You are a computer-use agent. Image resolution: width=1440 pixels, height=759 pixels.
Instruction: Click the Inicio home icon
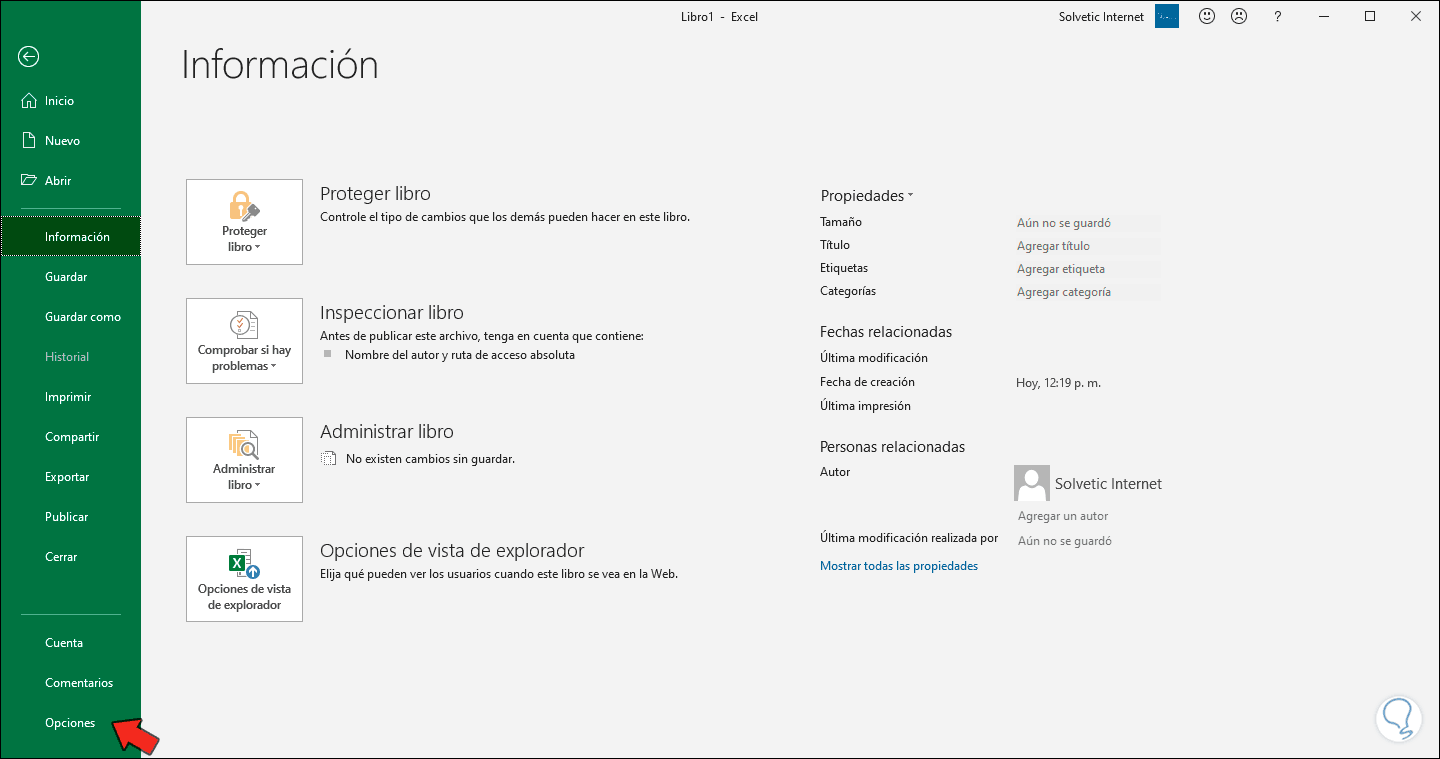(x=29, y=100)
